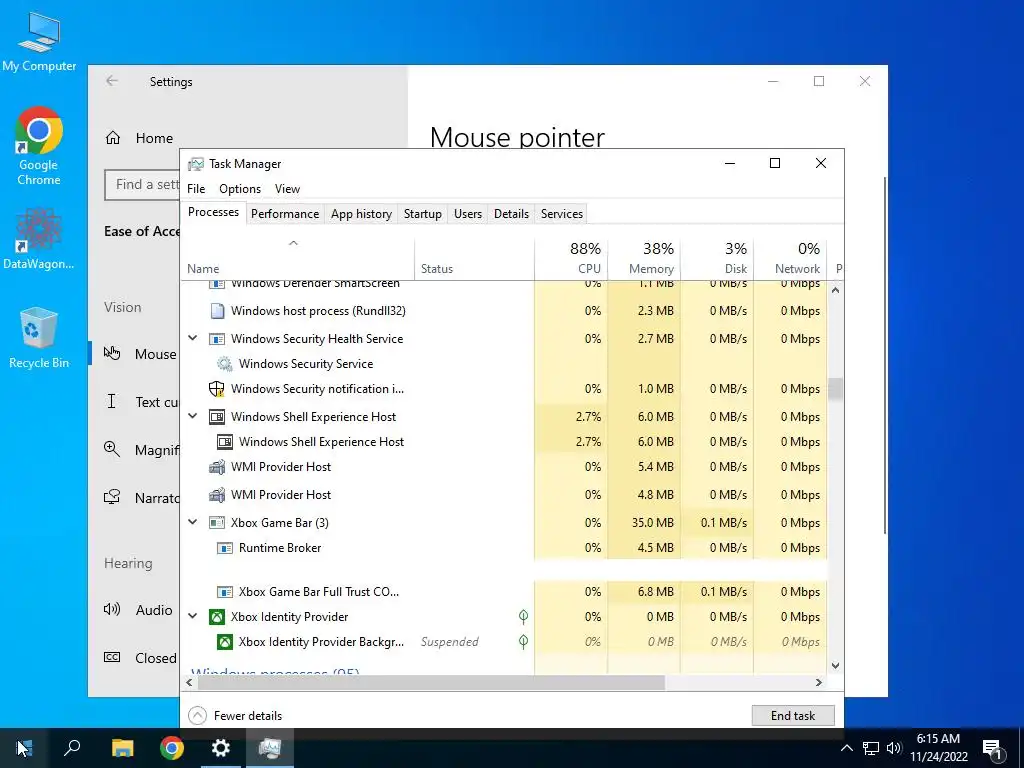Sort processes by the Status column
The width and height of the screenshot is (1024, 768).
[474, 258]
